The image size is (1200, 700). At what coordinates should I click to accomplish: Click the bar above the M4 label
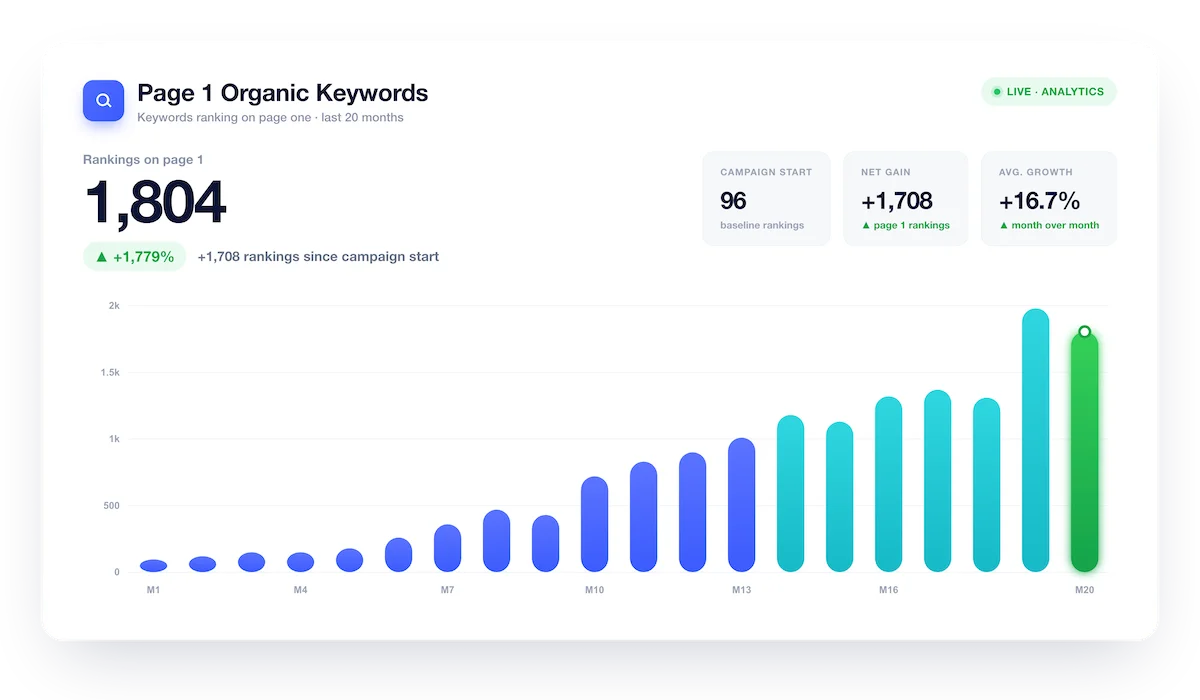pyautogui.click(x=301, y=562)
